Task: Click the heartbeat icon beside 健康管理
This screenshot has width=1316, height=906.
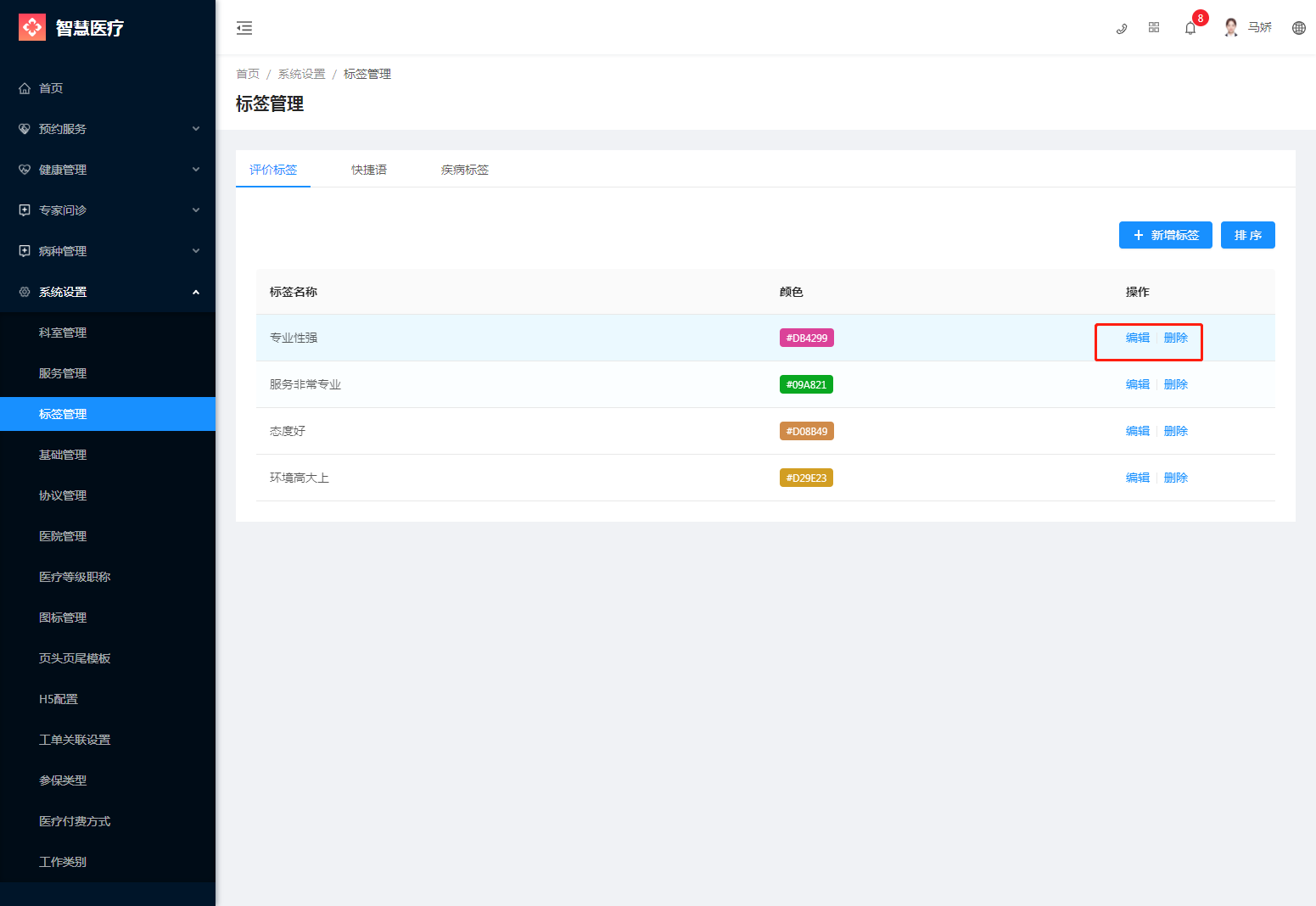Action: (25, 170)
